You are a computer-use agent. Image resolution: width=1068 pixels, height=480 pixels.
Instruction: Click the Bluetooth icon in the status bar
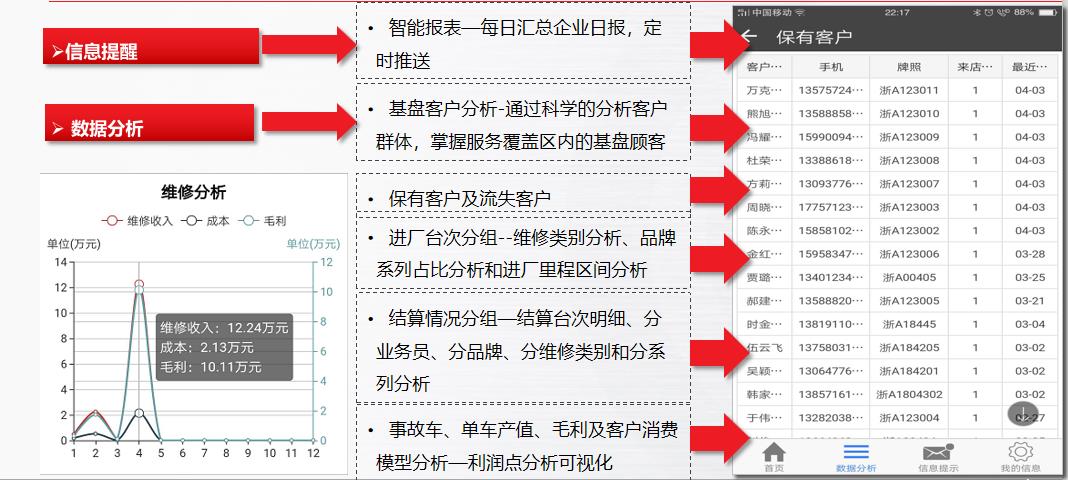(x=977, y=12)
